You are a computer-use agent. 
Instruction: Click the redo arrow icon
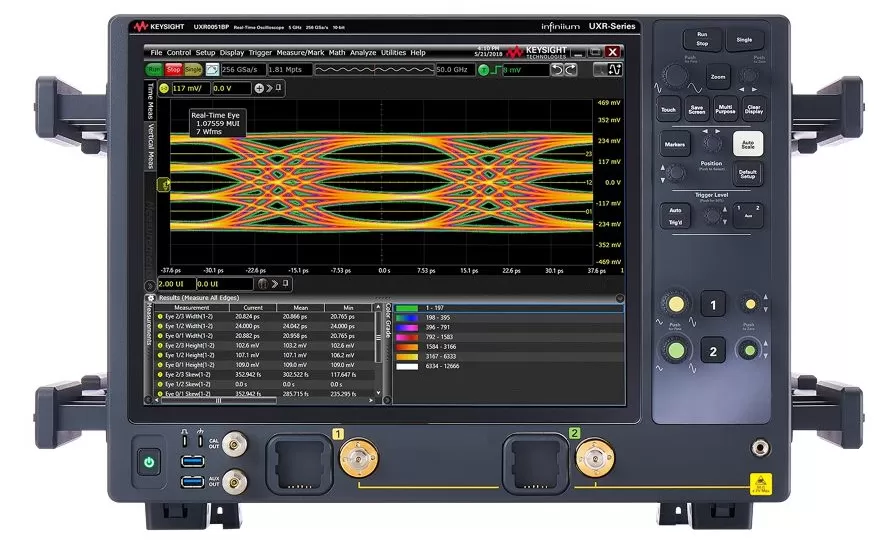570,70
